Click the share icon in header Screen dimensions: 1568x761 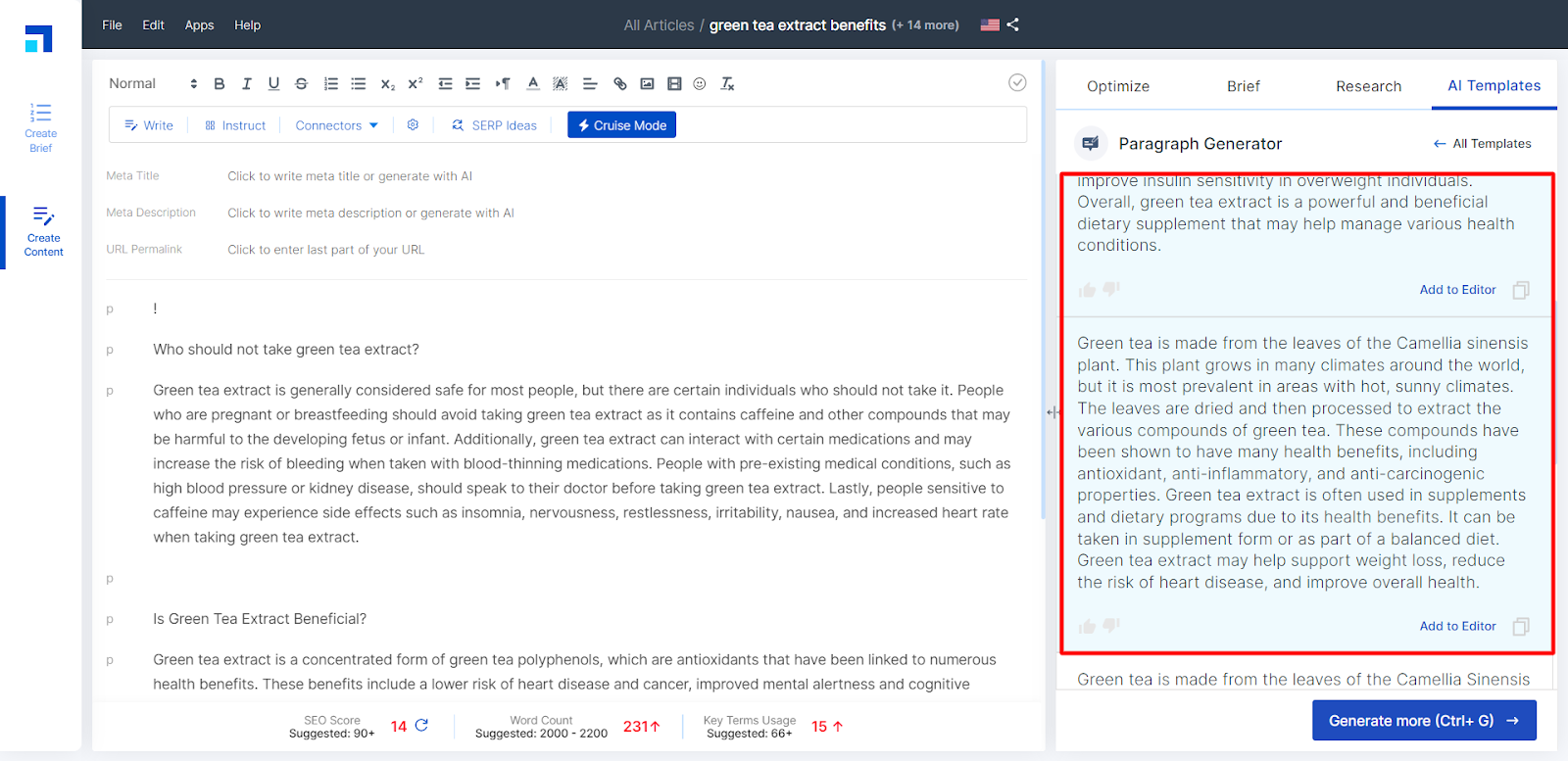tap(1013, 24)
